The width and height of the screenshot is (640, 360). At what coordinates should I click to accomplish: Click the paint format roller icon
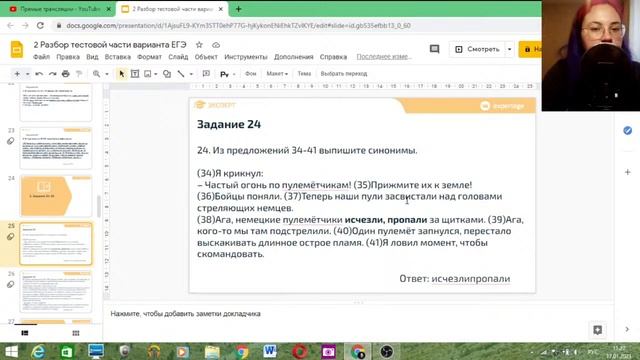click(79, 74)
